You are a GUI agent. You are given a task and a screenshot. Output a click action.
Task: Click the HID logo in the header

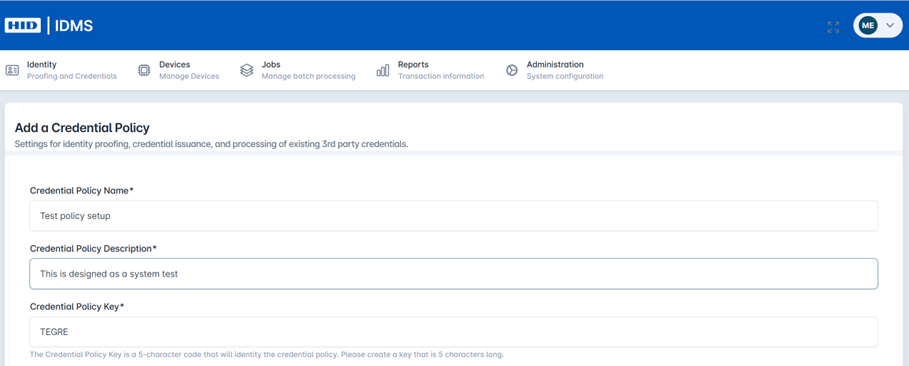[x=22, y=26]
